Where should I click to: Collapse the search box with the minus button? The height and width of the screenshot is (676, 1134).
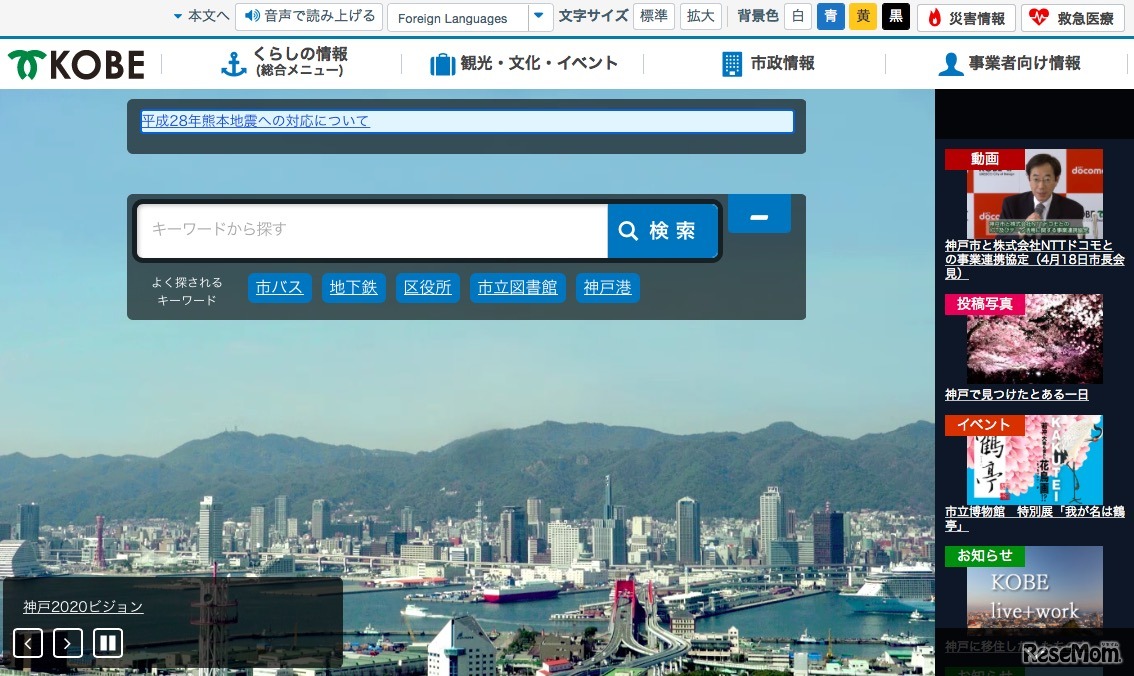click(759, 213)
